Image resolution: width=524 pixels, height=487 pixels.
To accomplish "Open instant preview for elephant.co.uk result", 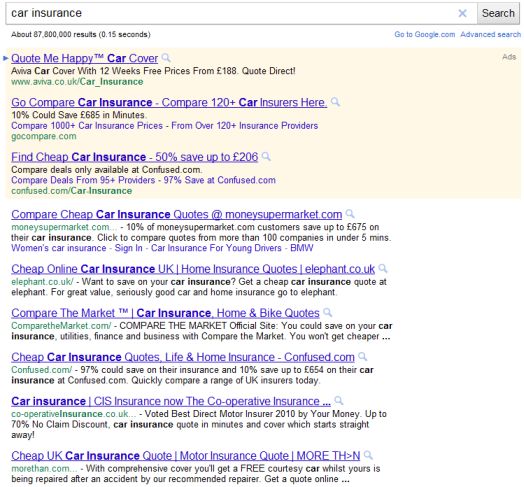I will coord(383,268).
